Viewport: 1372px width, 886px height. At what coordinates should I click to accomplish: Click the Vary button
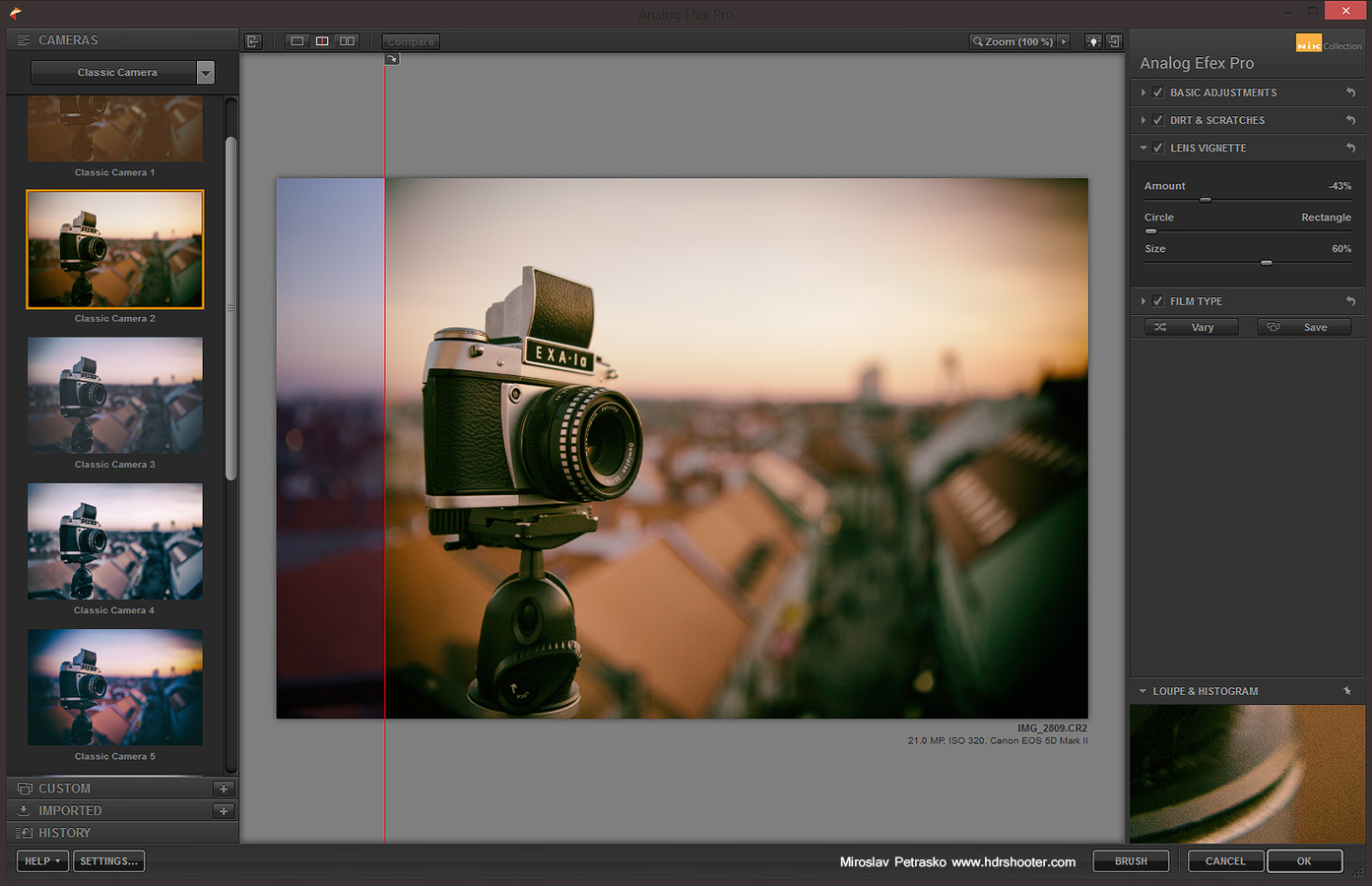click(x=1192, y=327)
